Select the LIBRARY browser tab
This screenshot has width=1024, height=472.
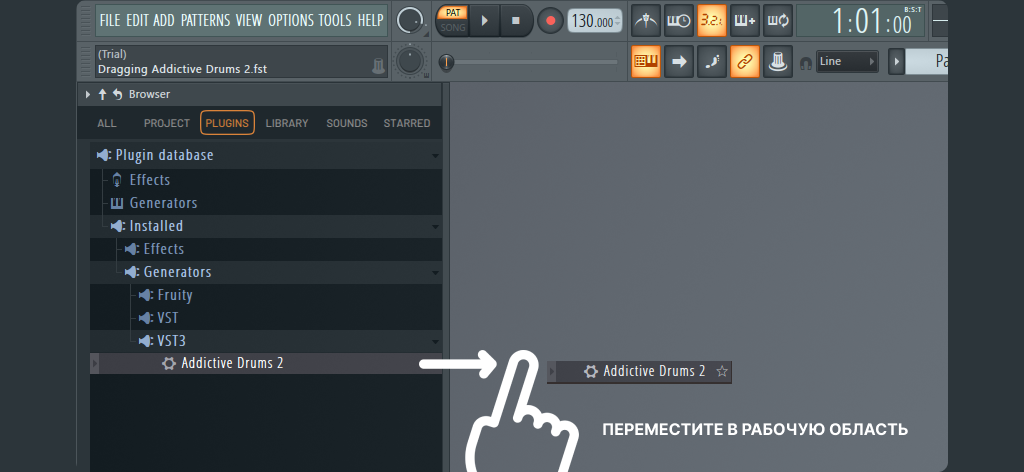(287, 123)
